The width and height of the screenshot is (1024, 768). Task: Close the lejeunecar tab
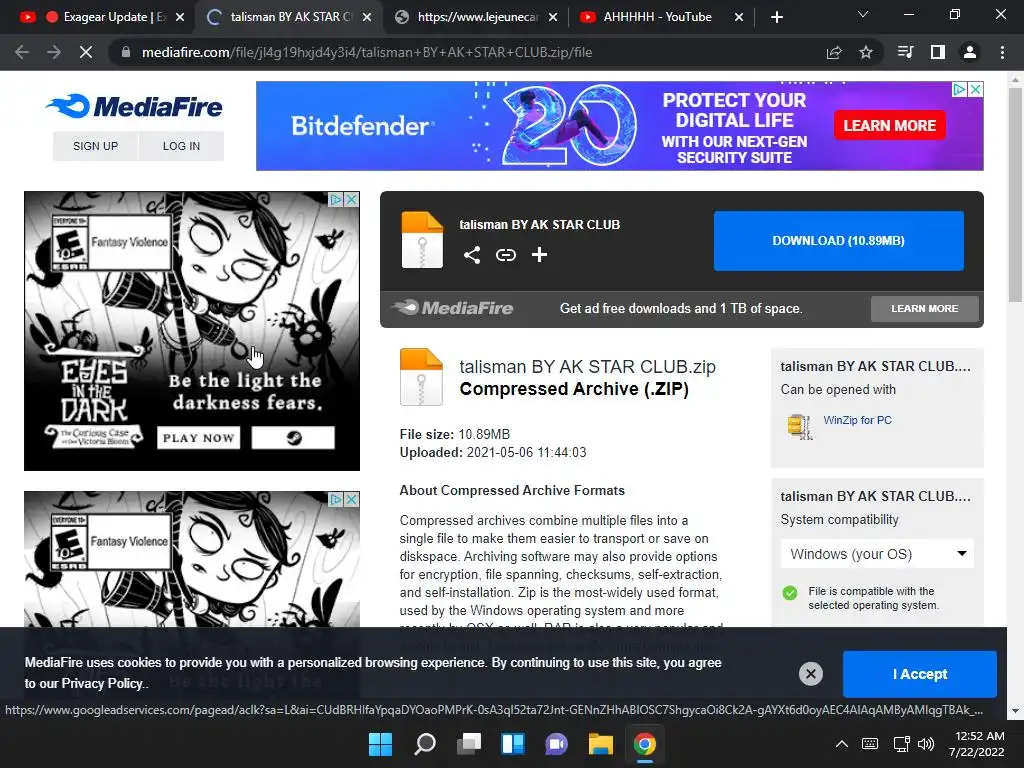tap(552, 17)
